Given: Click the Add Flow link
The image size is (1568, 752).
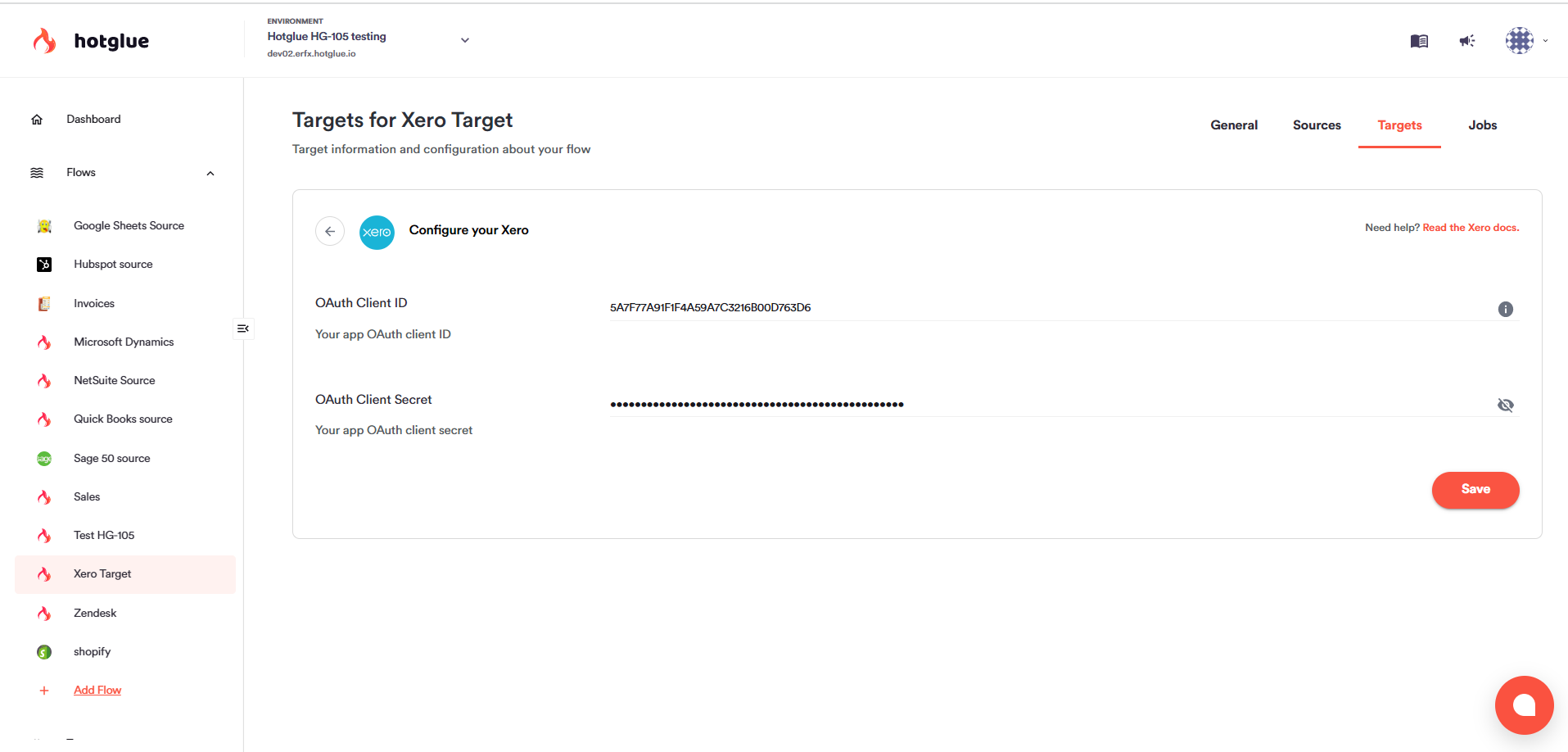Looking at the screenshot, I should pyautogui.click(x=97, y=691).
